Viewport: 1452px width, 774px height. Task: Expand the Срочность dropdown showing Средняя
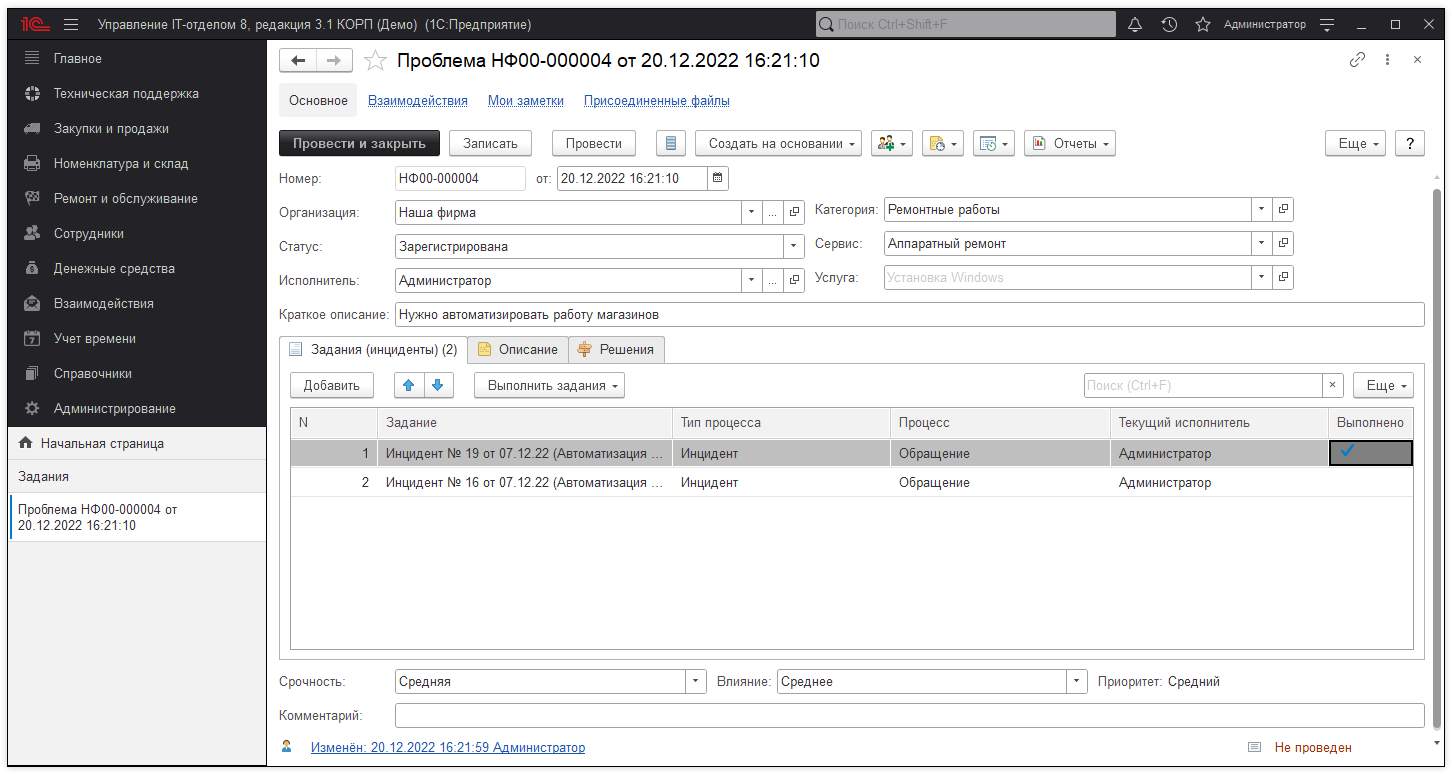click(695, 681)
